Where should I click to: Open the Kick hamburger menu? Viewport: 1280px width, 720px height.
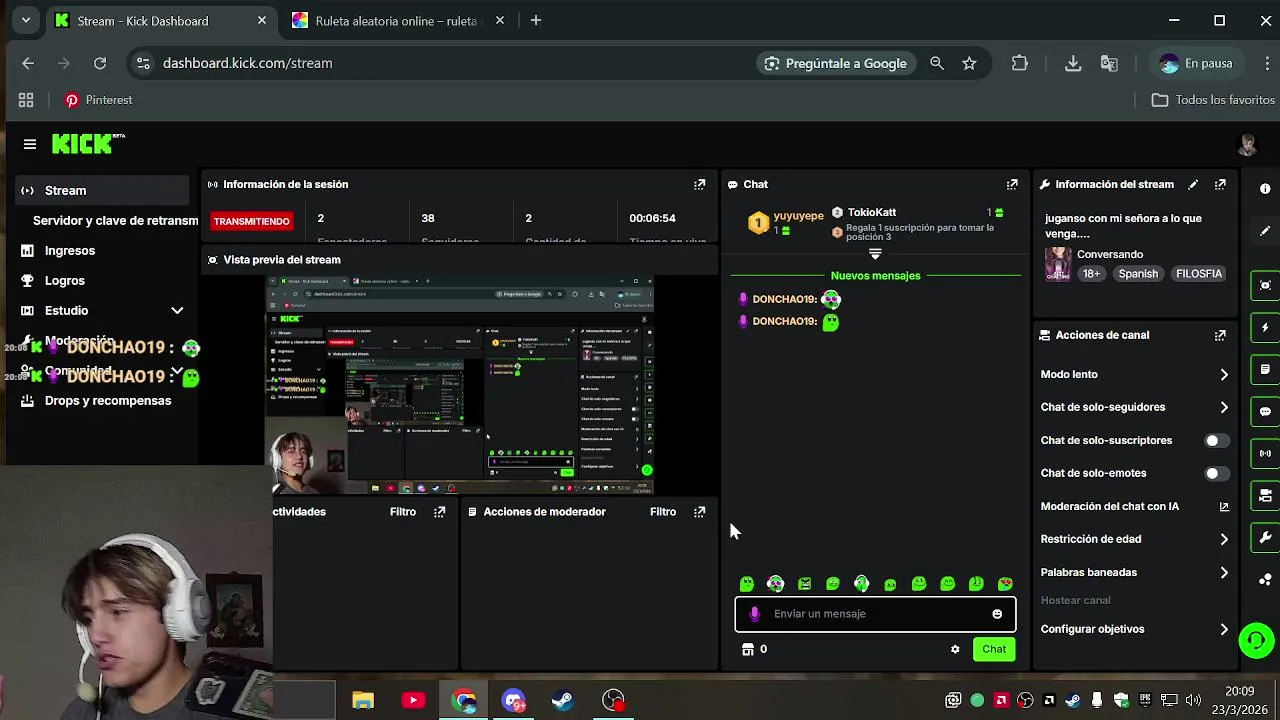pos(30,144)
